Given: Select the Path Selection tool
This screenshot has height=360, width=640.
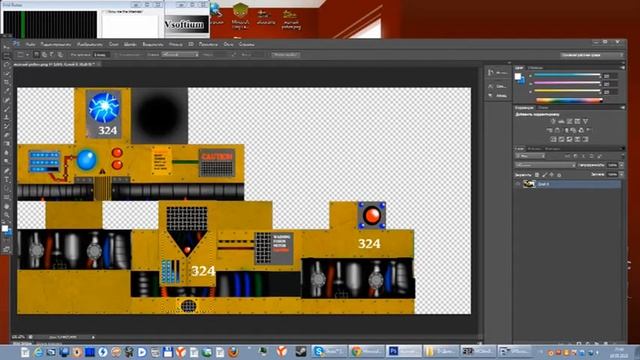Looking at the screenshot, I should coord(7,189).
